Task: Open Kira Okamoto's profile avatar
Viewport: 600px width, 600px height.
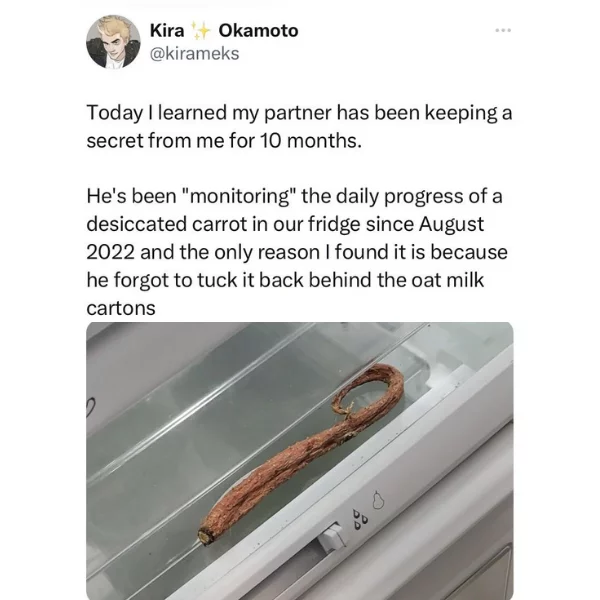Action: (113, 42)
